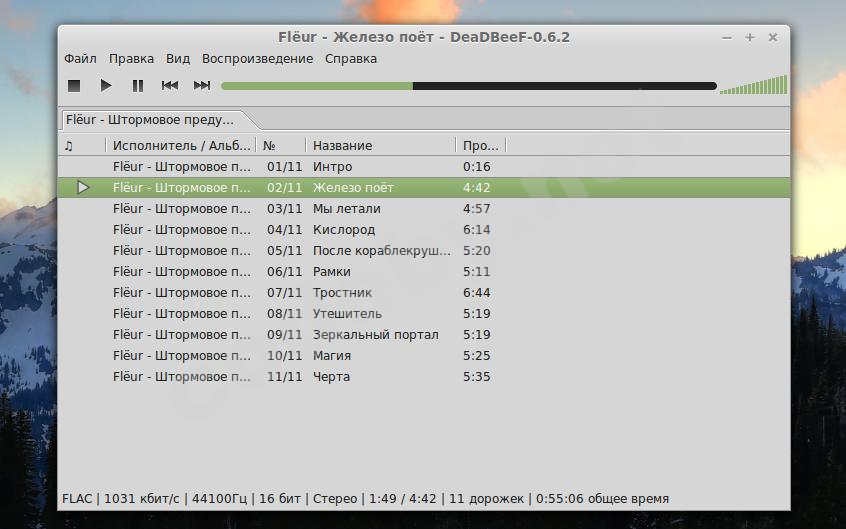
Task: Select the track Зеркальный портал
Action: (x=375, y=334)
